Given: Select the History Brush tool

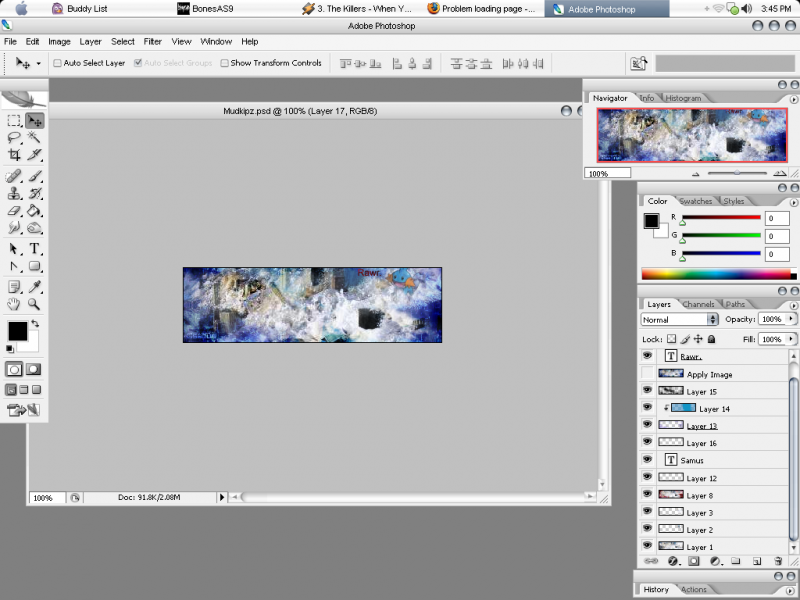Looking at the screenshot, I should (x=34, y=194).
